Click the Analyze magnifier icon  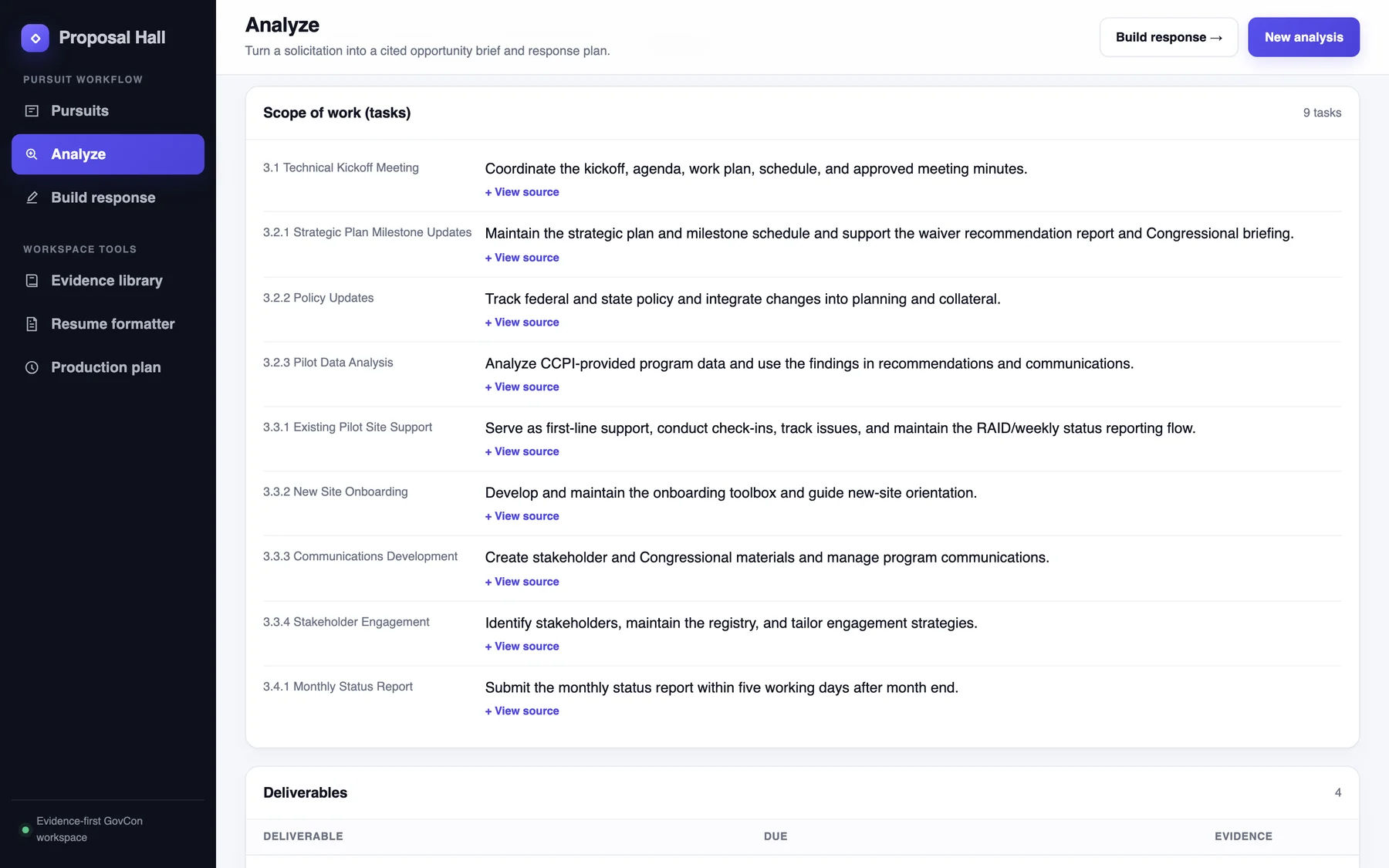(x=32, y=154)
